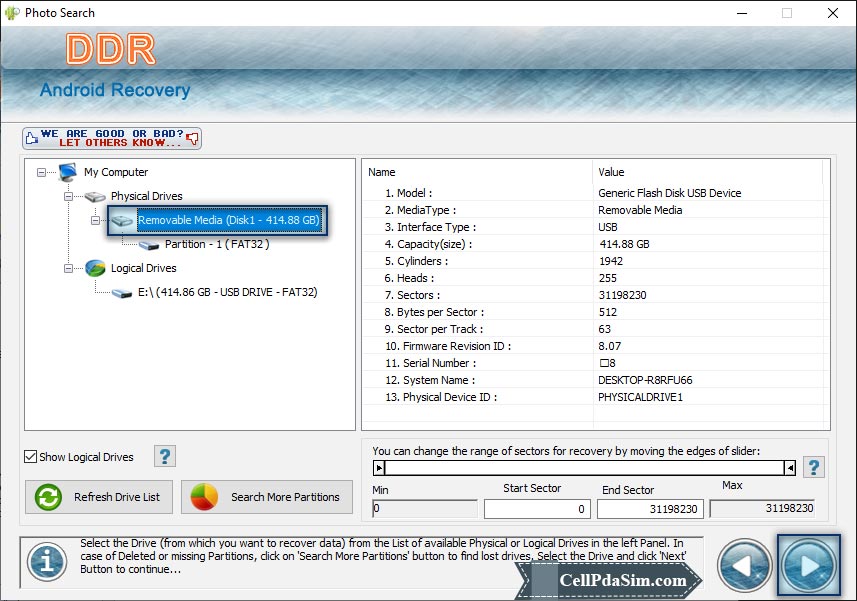The width and height of the screenshot is (857, 601).
Task: Click the Logical Drives pie-disk icon
Action: [x=95, y=268]
